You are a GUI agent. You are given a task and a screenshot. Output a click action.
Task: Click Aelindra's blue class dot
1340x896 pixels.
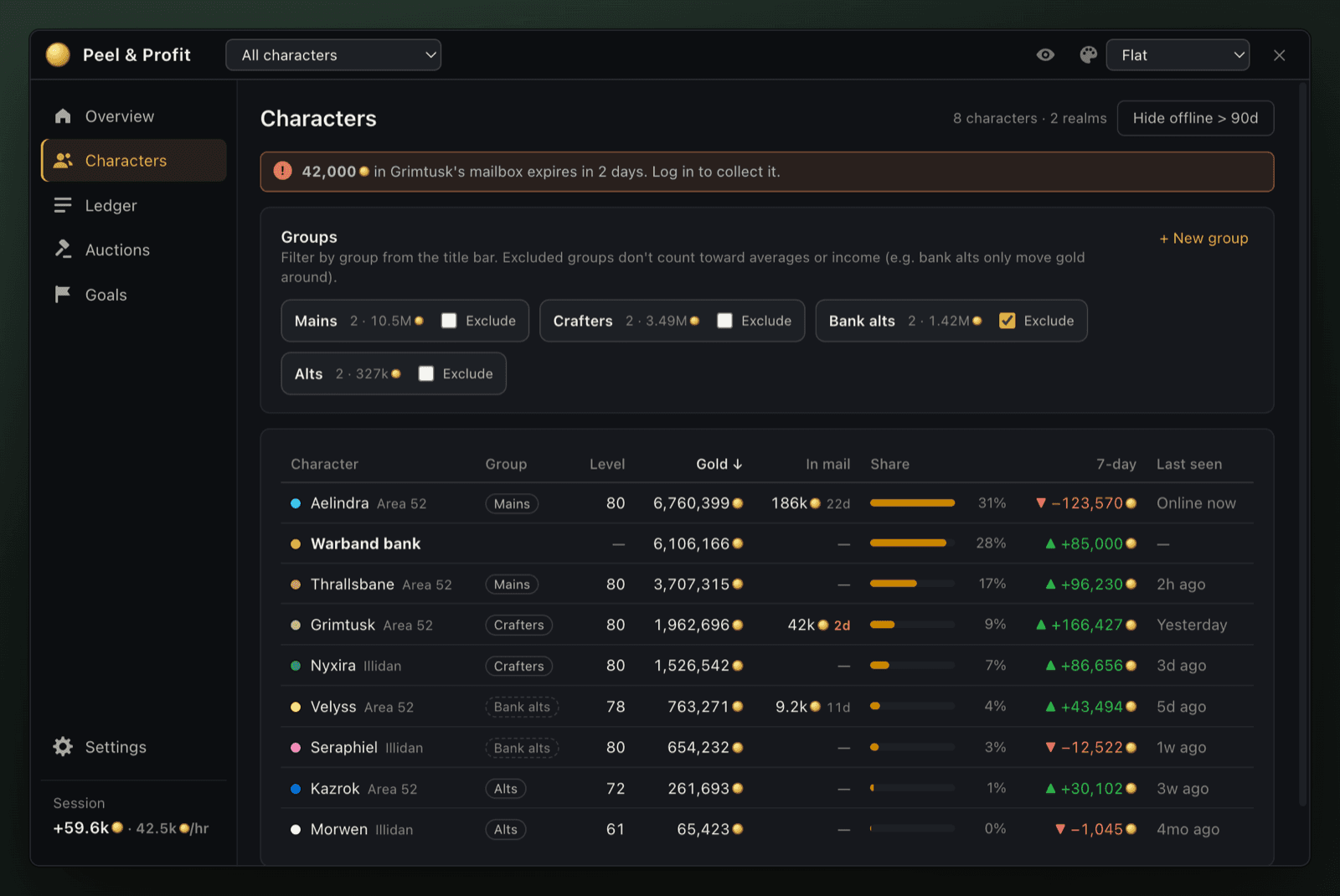click(x=296, y=503)
